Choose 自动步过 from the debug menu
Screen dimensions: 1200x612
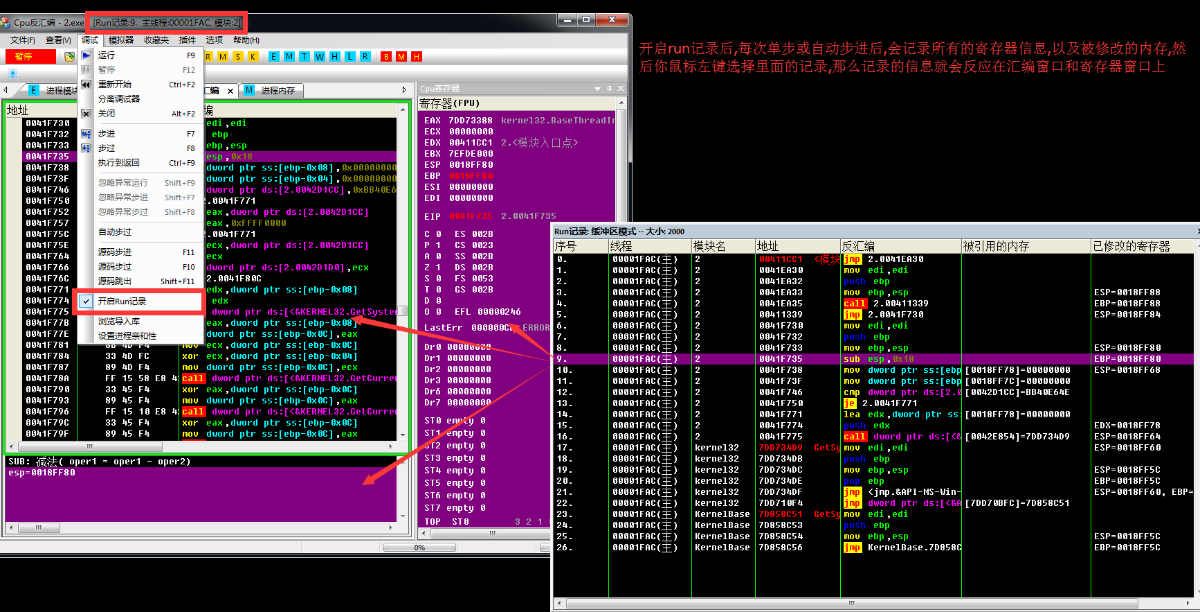[x=141, y=232]
